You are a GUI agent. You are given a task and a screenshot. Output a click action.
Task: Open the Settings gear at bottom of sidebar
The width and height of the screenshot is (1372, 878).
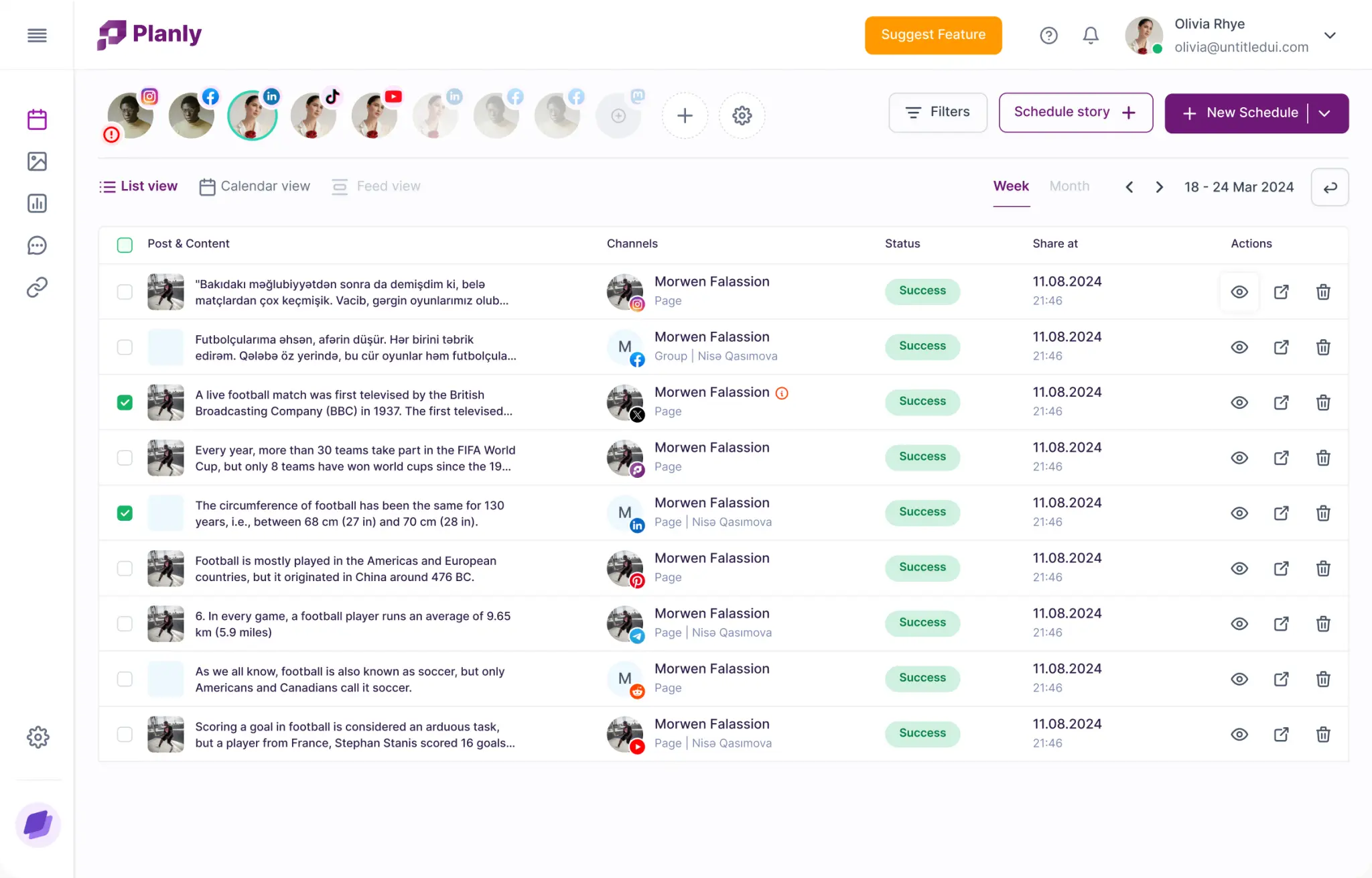click(38, 737)
